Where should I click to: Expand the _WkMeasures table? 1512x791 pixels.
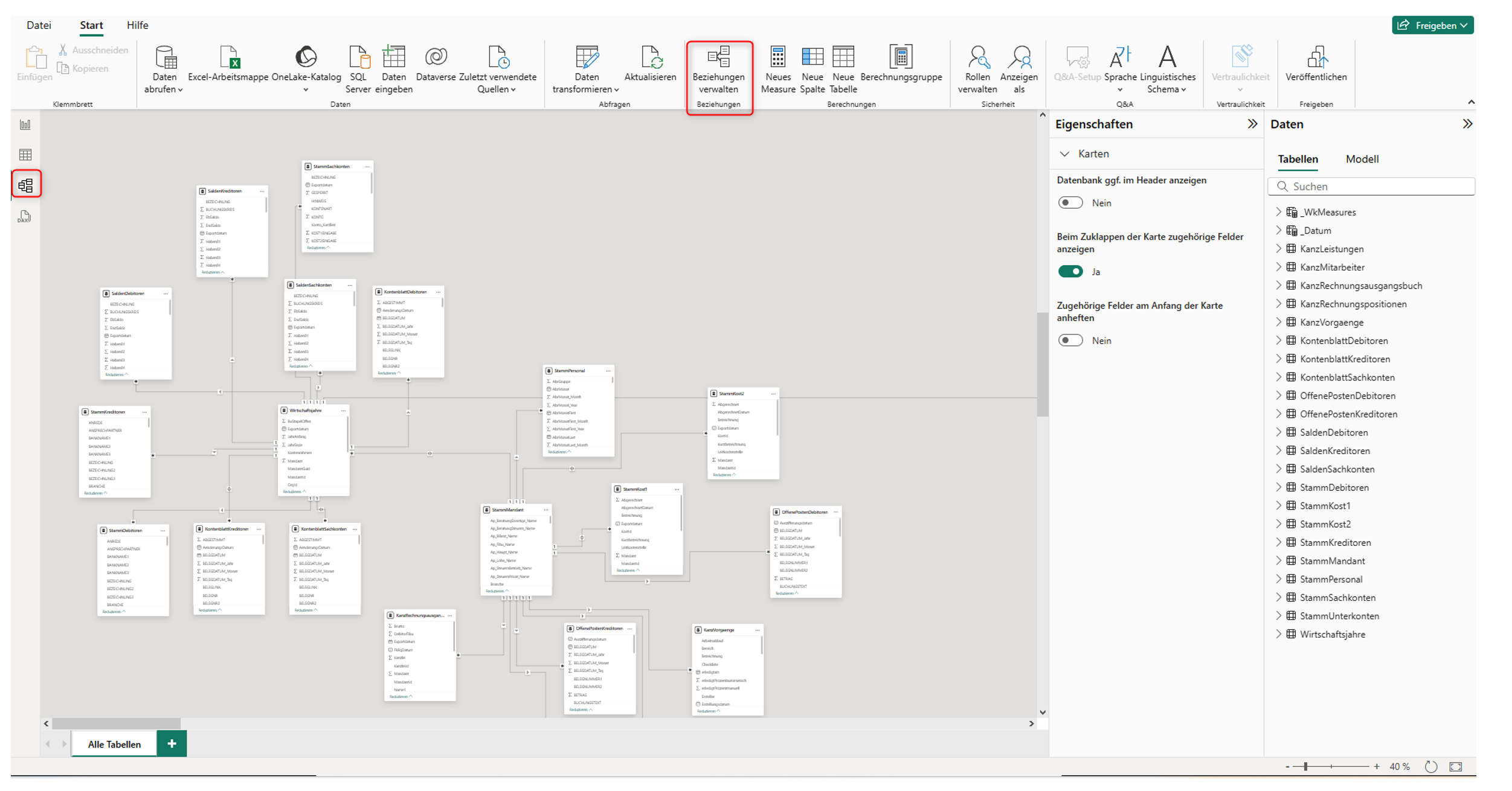click(1278, 212)
